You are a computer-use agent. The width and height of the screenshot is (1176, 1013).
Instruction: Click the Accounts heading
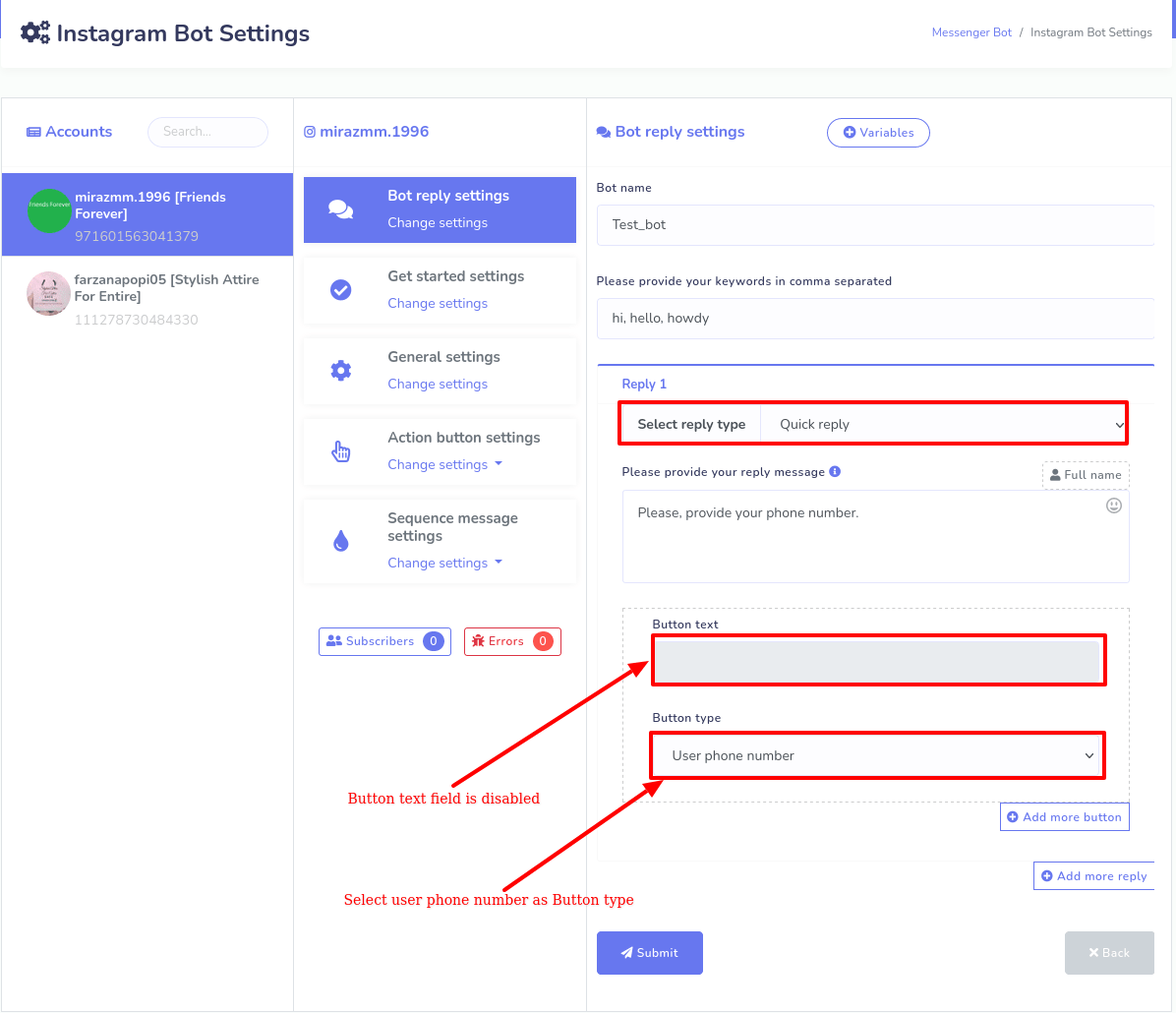pos(79,132)
